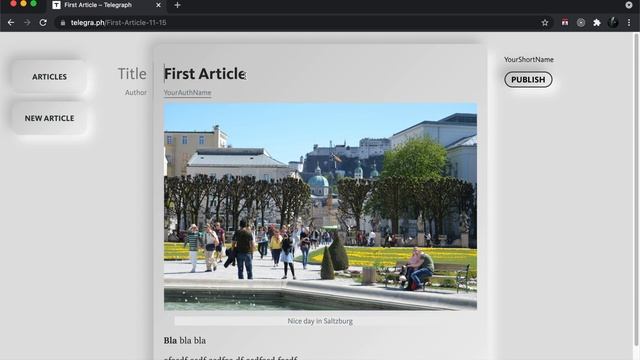640x360 pixels.
Task: Click the Telegraph favicon in the tab
Action: pyautogui.click(x=56, y=5)
